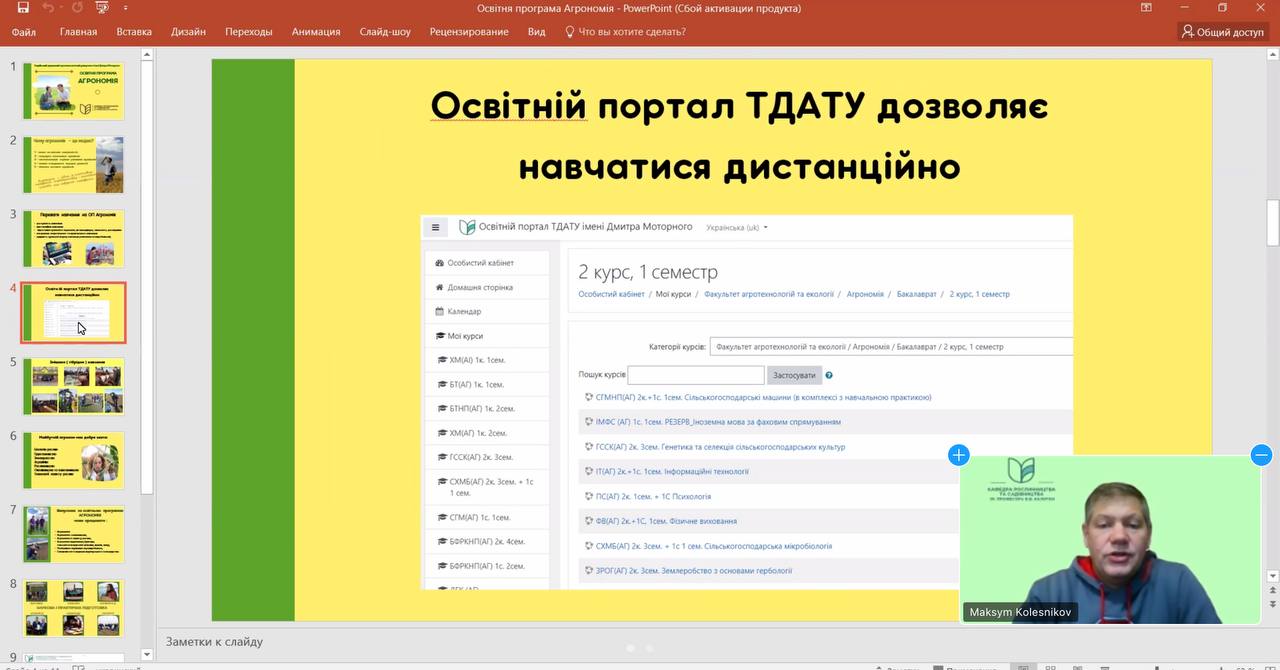Click the Застосувати button
The height and width of the screenshot is (670, 1280).
point(794,375)
